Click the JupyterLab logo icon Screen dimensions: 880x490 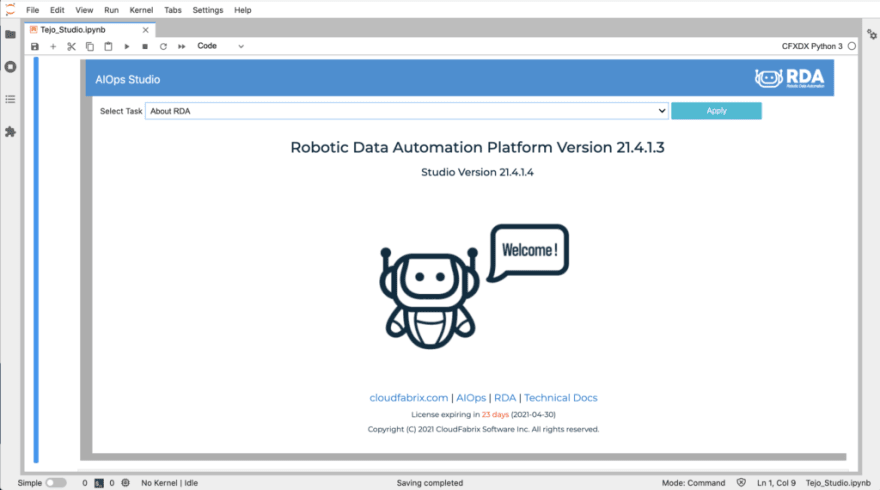pos(10,10)
